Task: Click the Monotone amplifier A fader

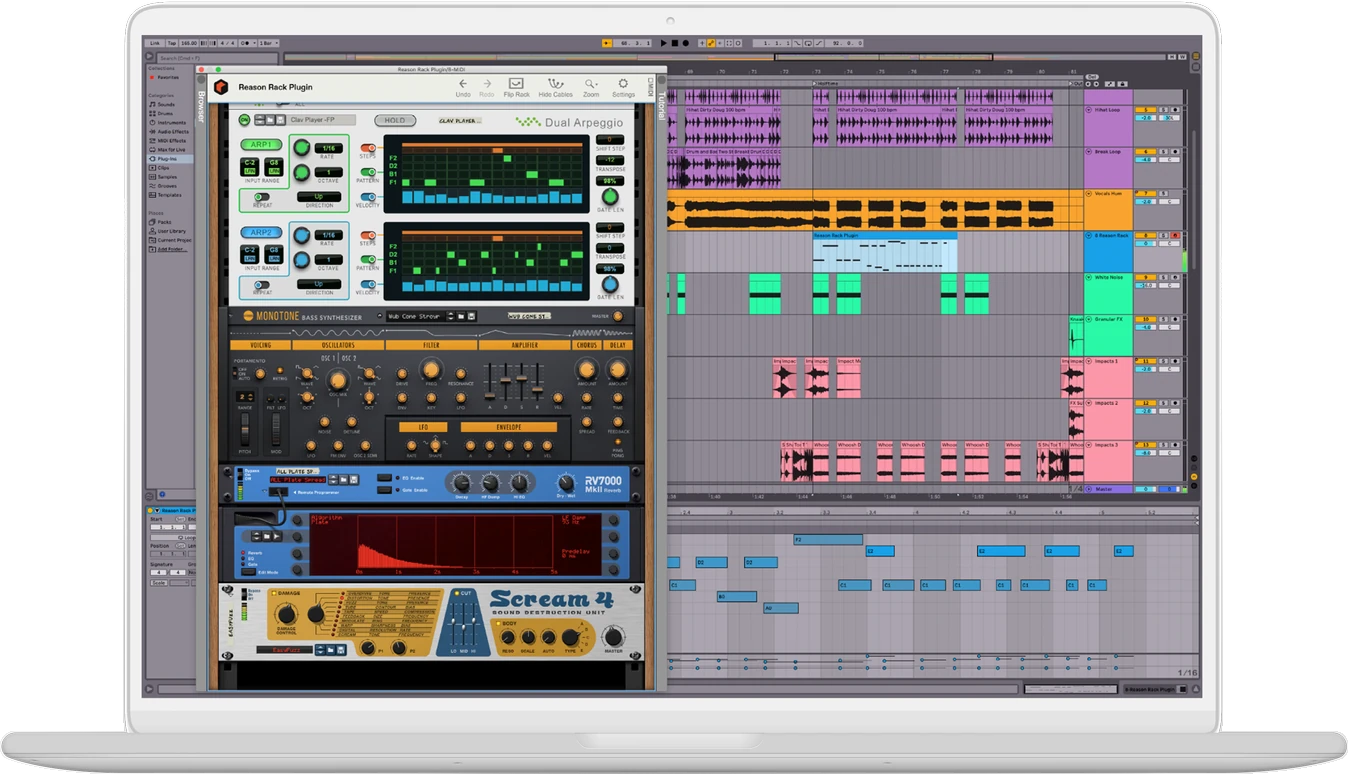Action: [490, 382]
